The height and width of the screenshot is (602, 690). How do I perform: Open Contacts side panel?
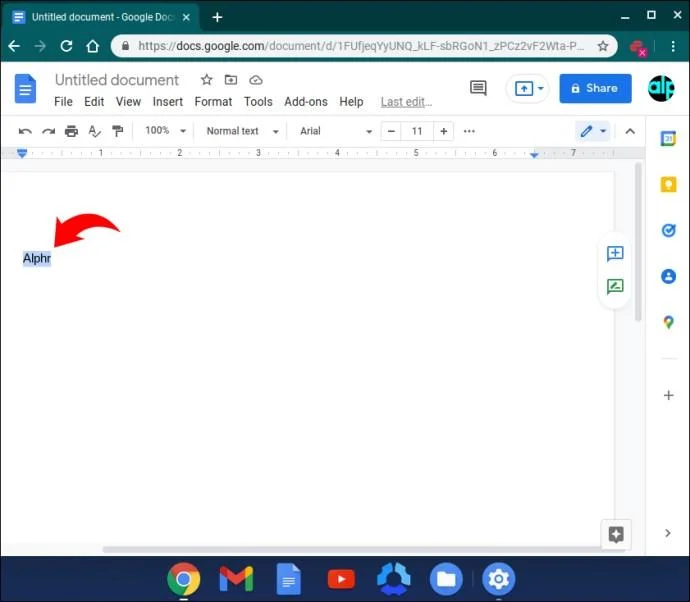click(668, 276)
